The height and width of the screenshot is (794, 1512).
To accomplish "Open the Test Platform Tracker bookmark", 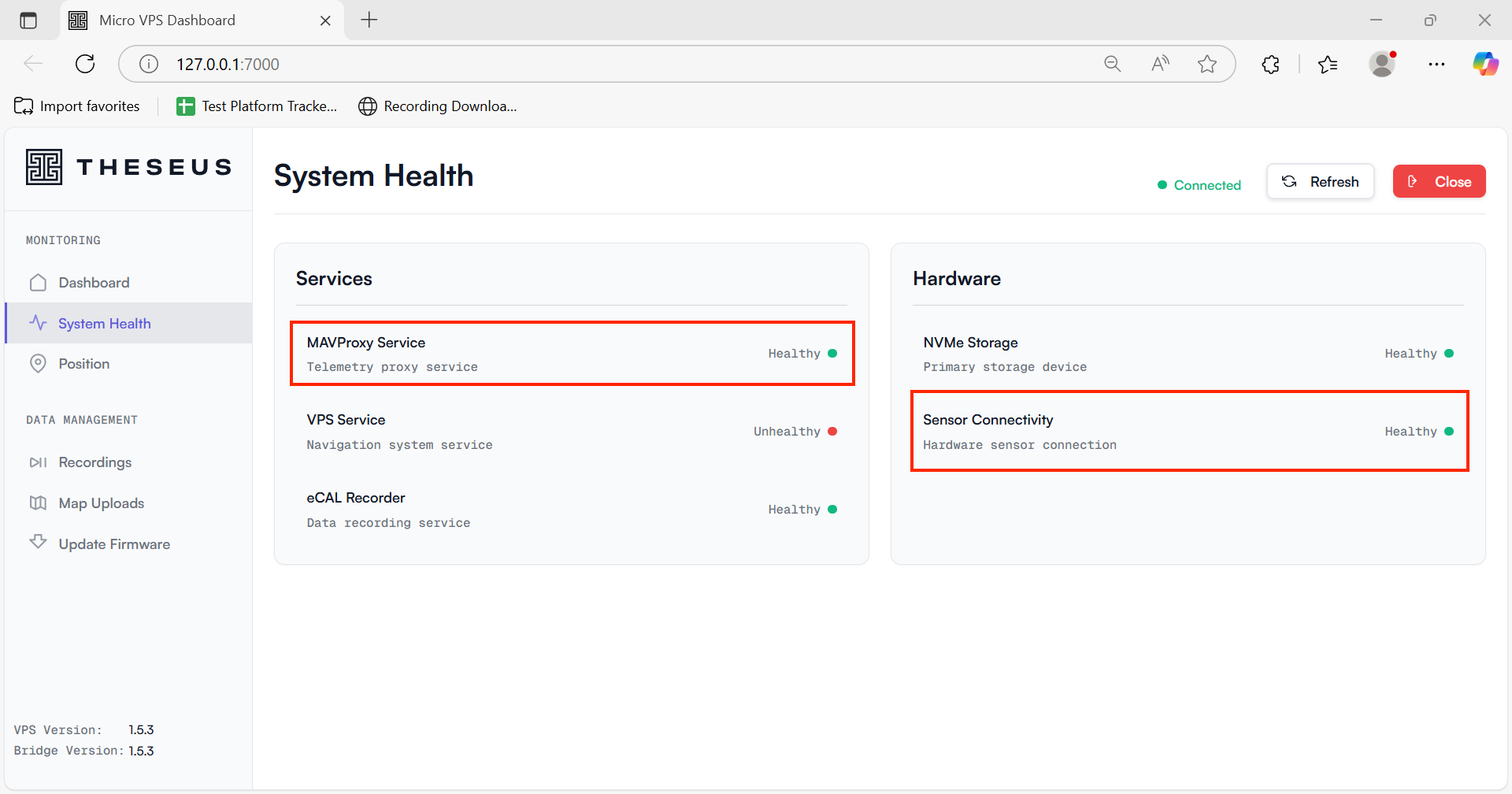I will pyautogui.click(x=257, y=106).
